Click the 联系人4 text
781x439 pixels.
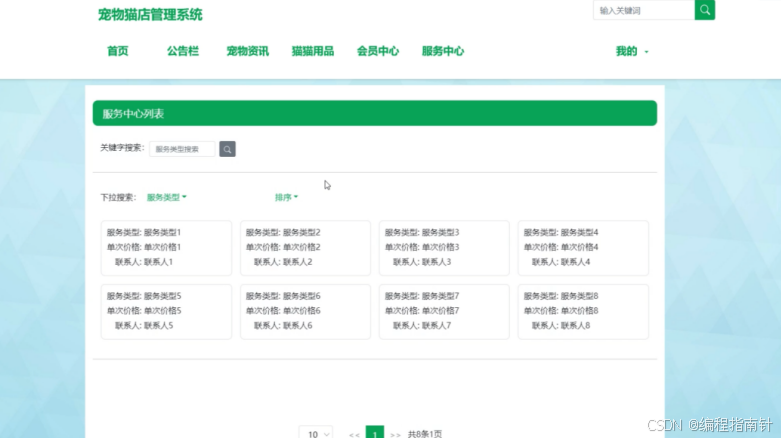[575, 262]
